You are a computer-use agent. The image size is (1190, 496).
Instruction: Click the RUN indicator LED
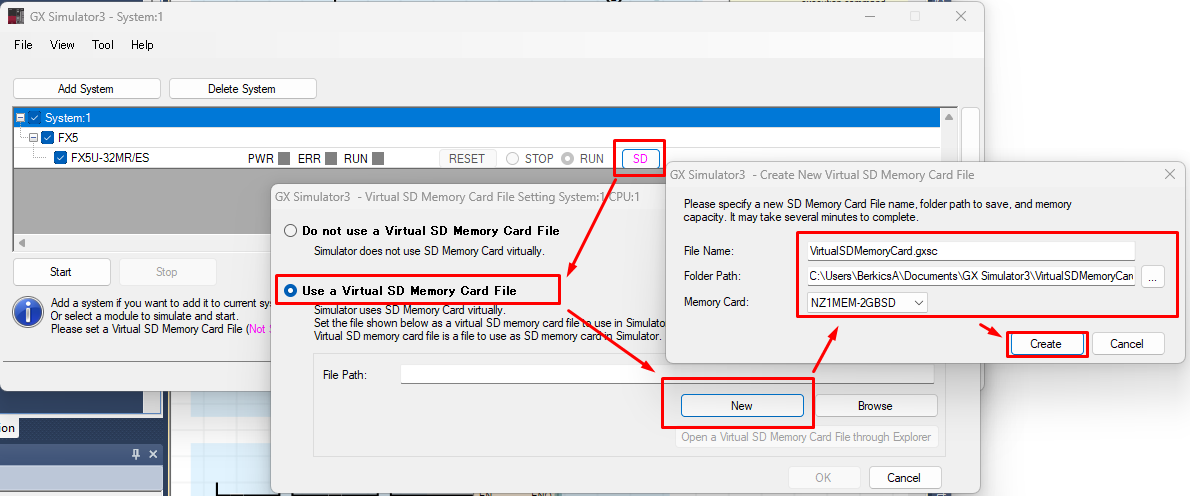[x=377, y=159]
